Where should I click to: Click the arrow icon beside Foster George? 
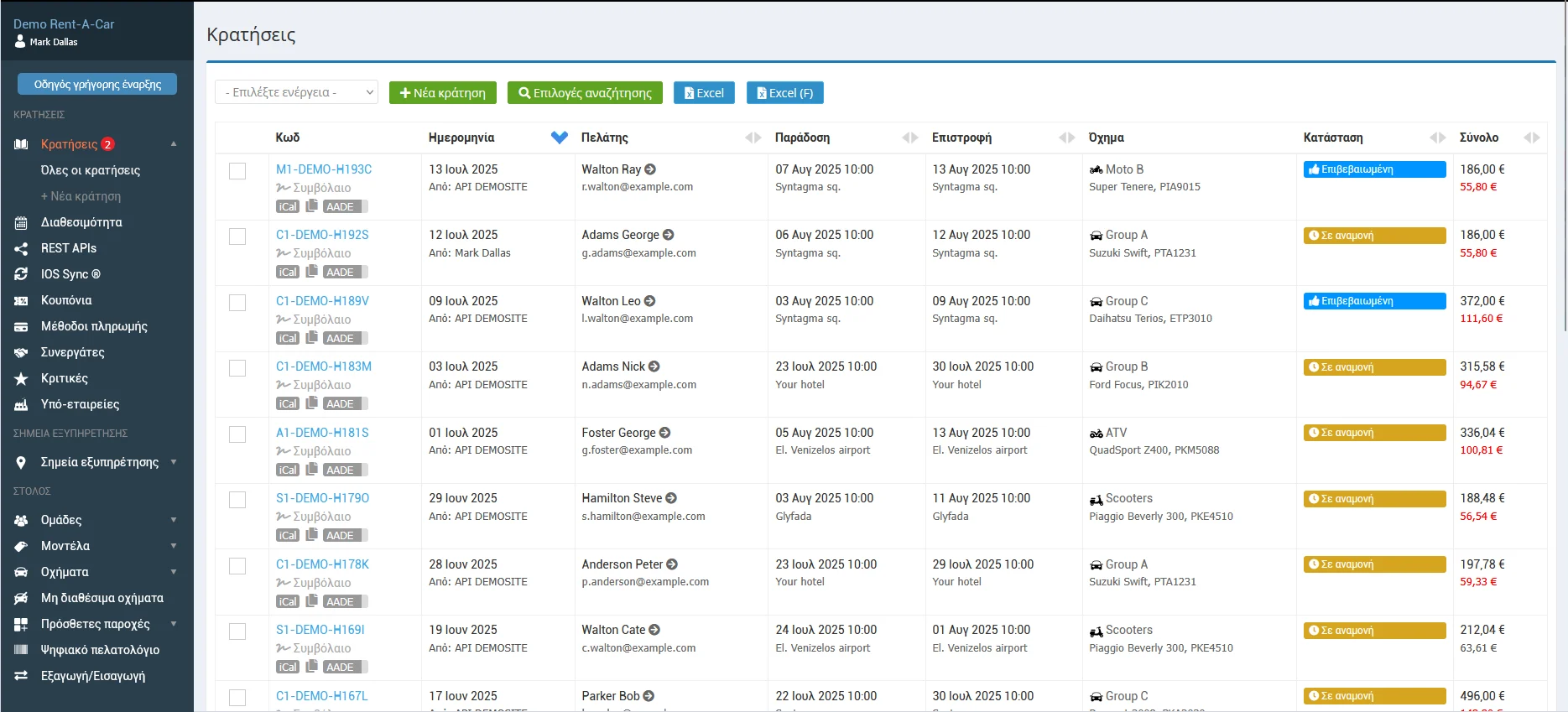tap(664, 433)
